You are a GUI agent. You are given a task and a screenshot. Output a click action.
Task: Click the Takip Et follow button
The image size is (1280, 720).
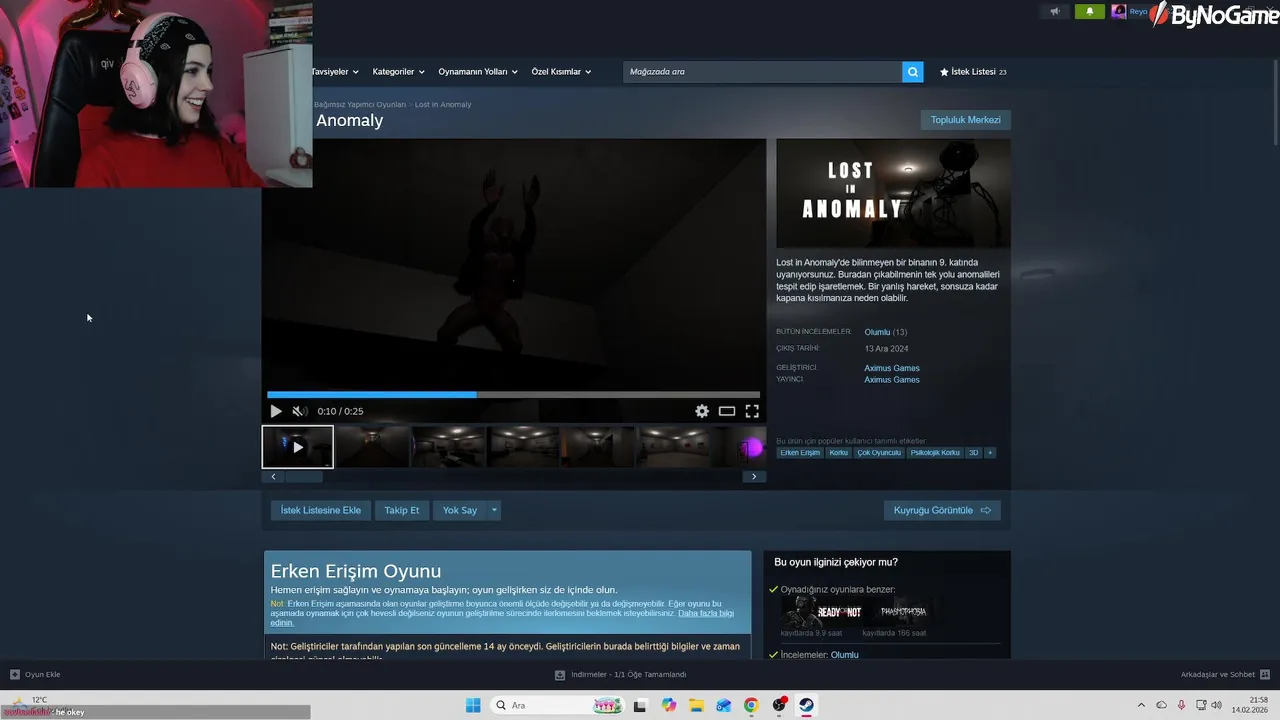[402, 510]
